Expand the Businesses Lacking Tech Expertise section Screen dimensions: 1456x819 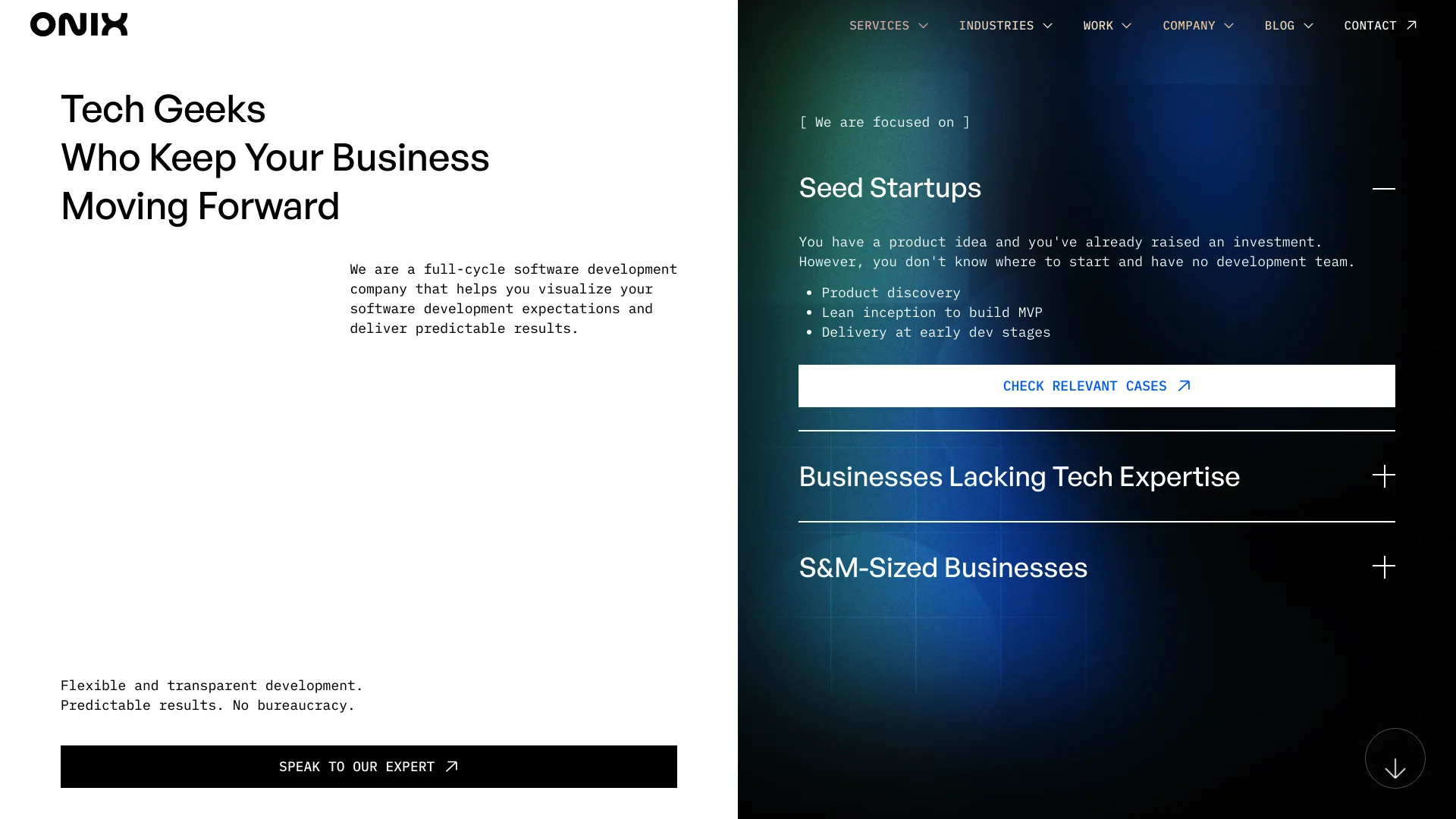(1383, 476)
